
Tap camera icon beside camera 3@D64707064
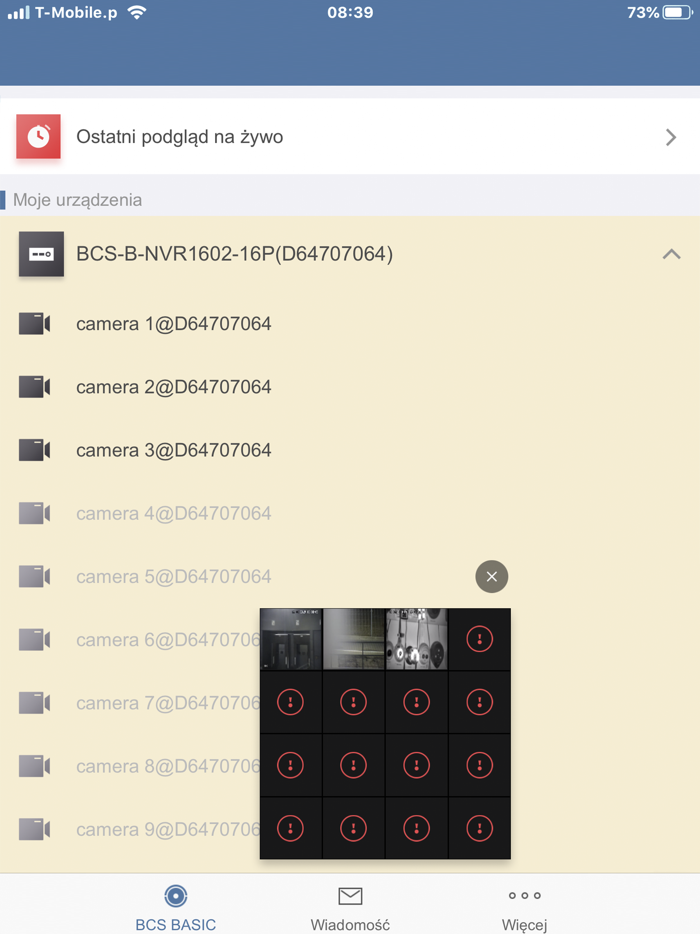[x=34, y=450]
